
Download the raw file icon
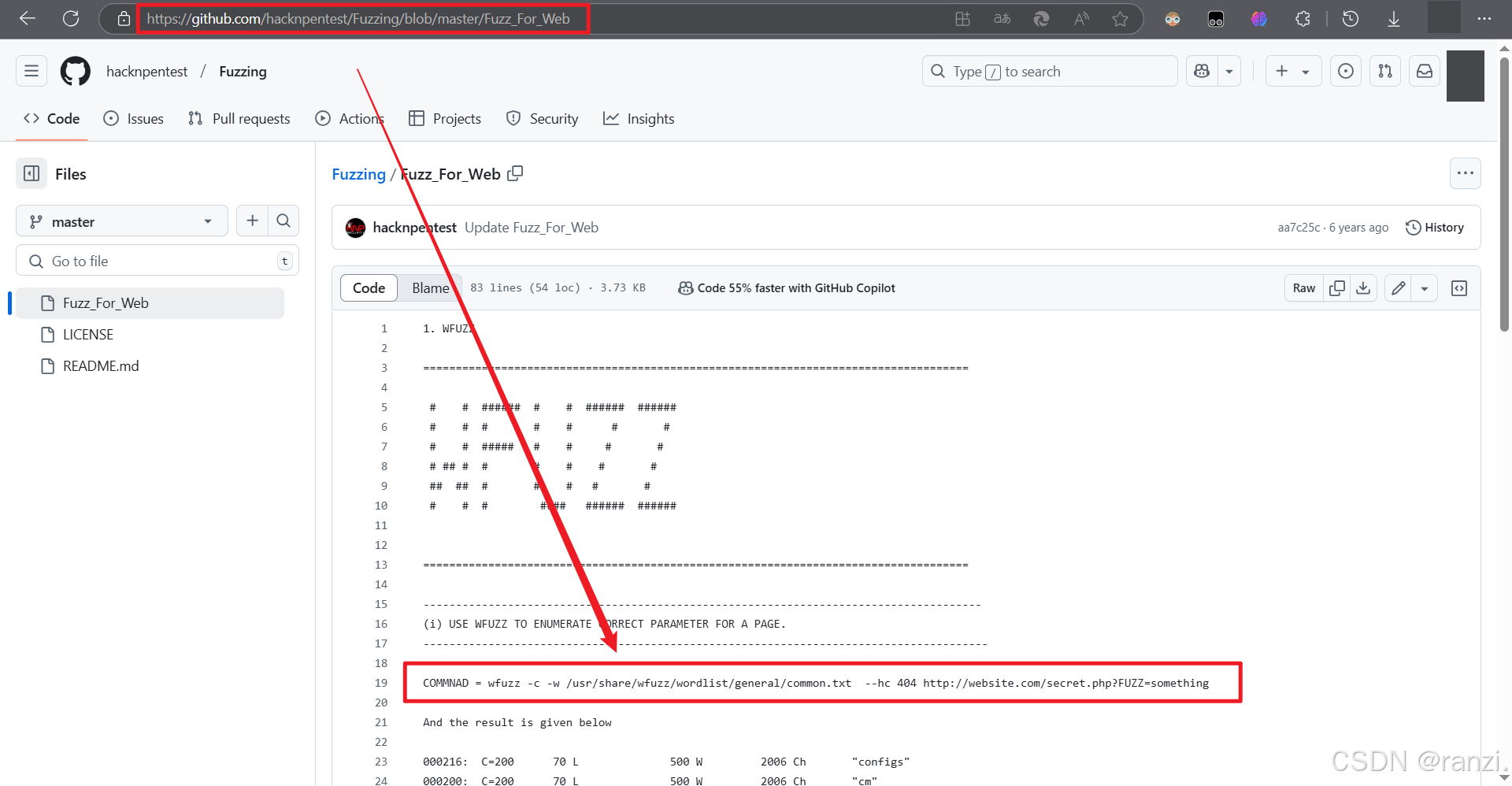(x=1363, y=288)
